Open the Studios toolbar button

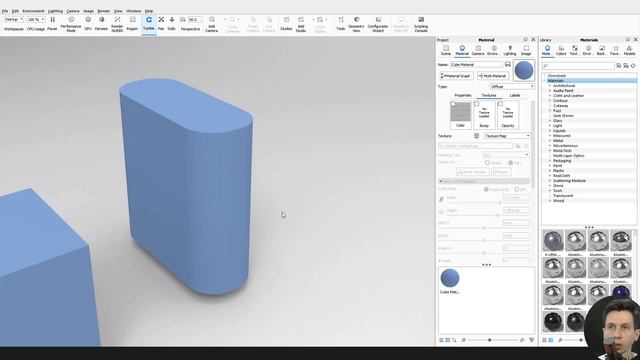286,24
